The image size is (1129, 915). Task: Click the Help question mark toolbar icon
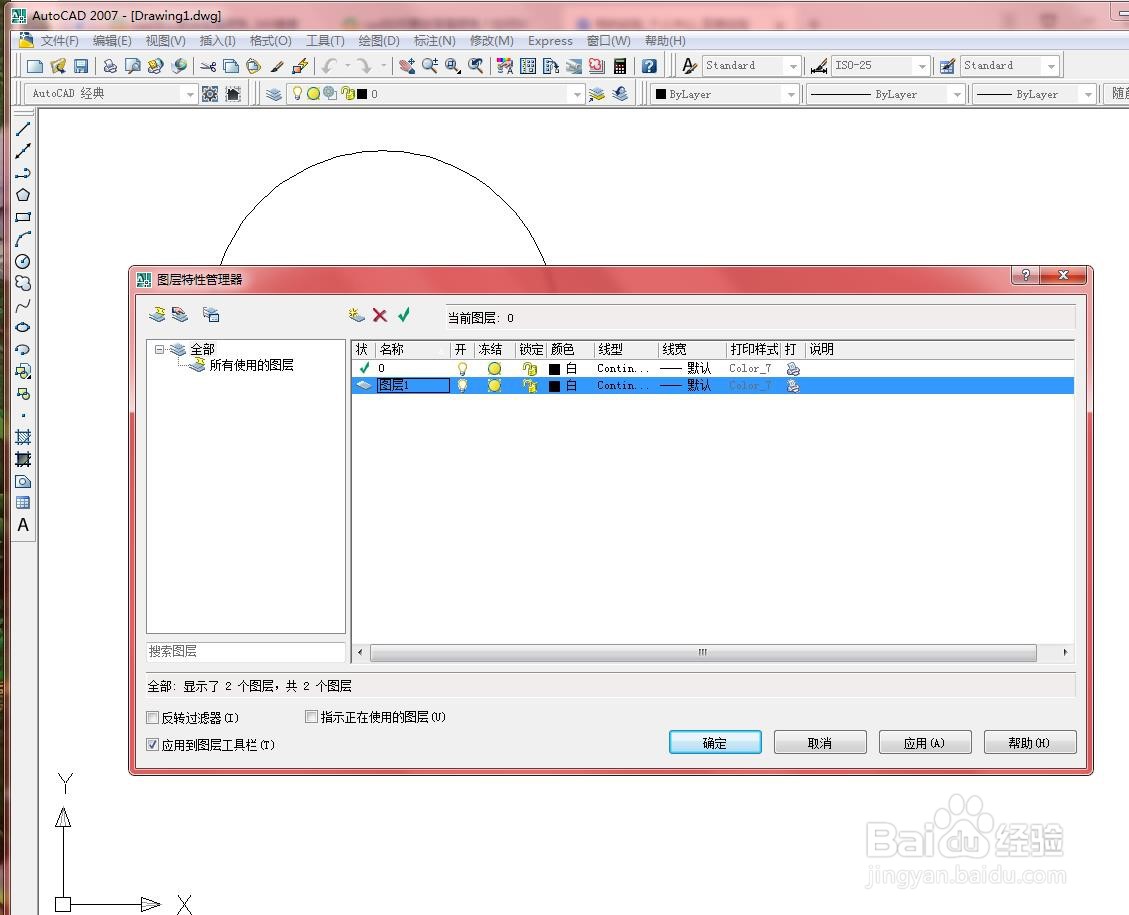[649, 66]
